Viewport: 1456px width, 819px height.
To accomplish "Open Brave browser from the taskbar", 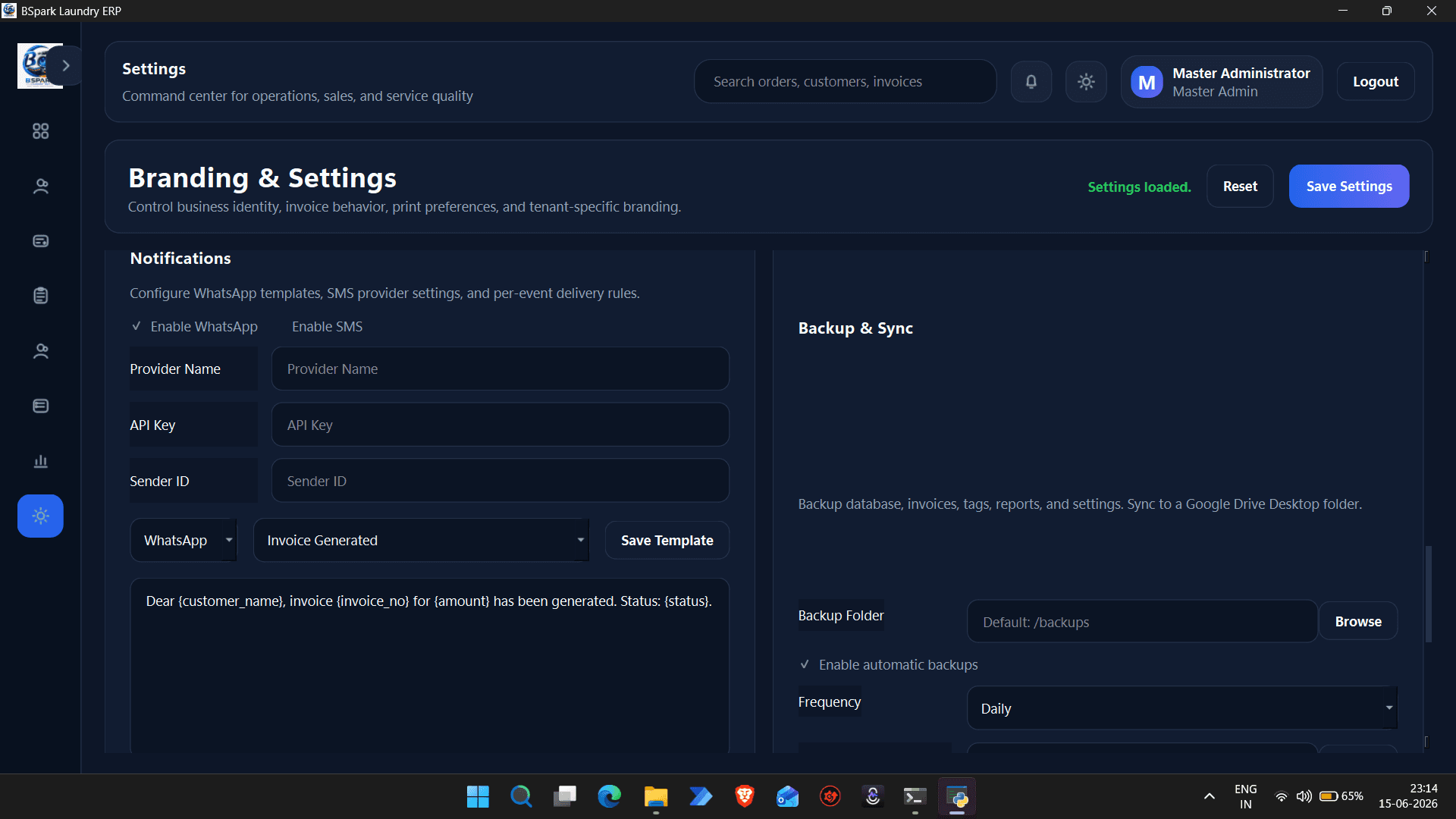I will coord(745,797).
